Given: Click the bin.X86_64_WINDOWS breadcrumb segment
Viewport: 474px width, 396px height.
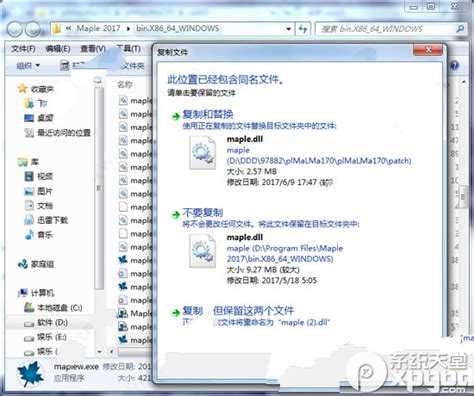Looking at the screenshot, I should click(178, 28).
